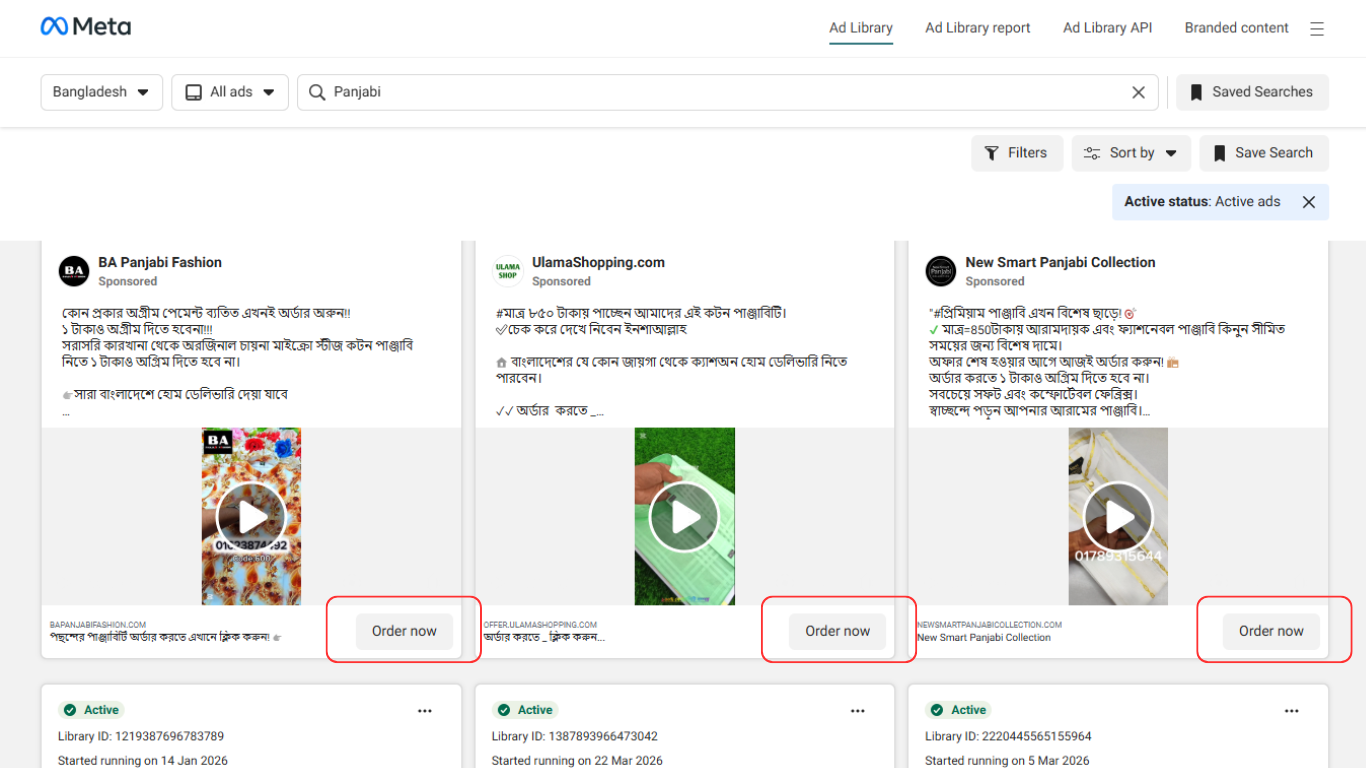Click UlamaShopping.com profile avatar
Screen dimensions: 1366x768
(x=508, y=271)
